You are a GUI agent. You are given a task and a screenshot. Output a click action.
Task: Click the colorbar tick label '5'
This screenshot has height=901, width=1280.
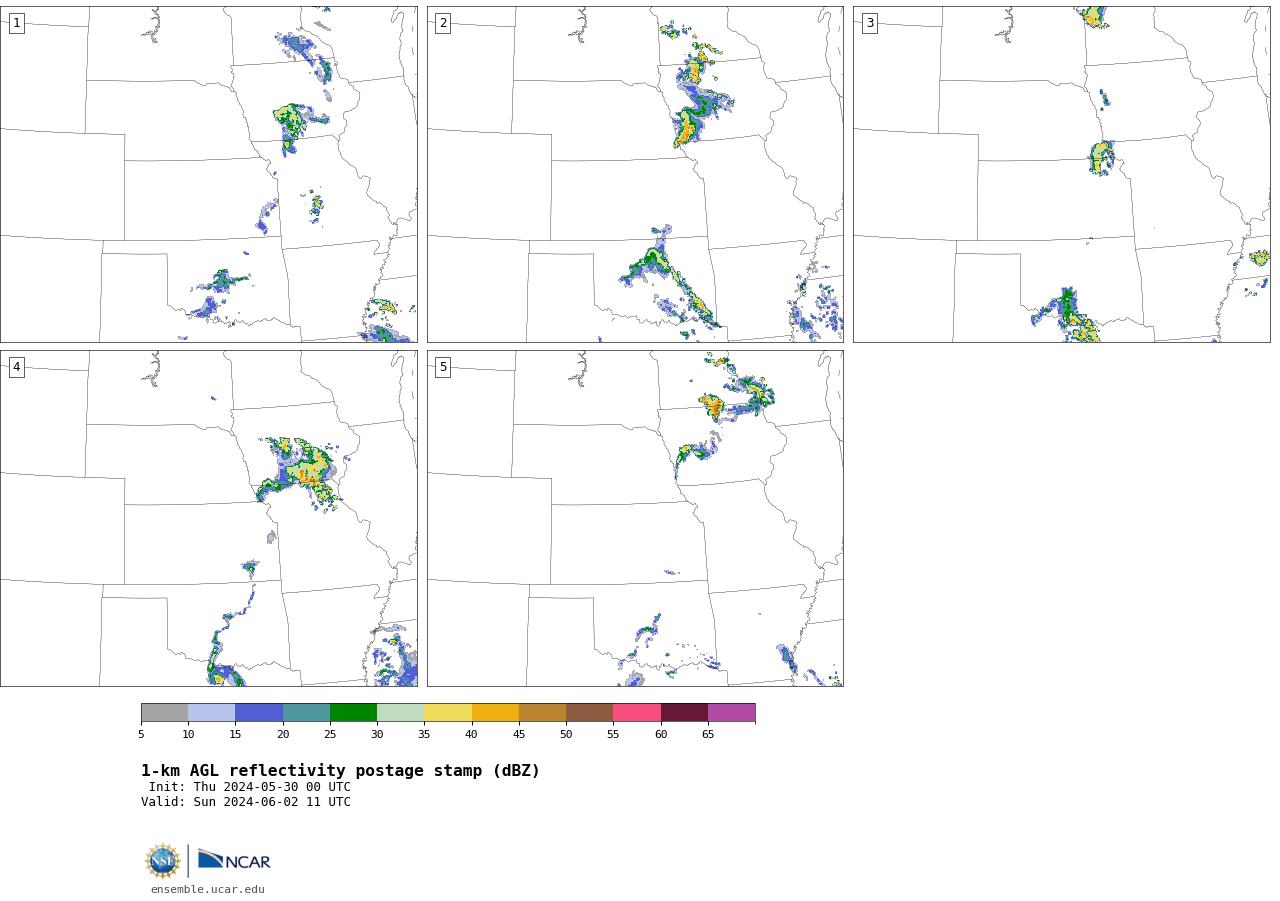pos(141,735)
